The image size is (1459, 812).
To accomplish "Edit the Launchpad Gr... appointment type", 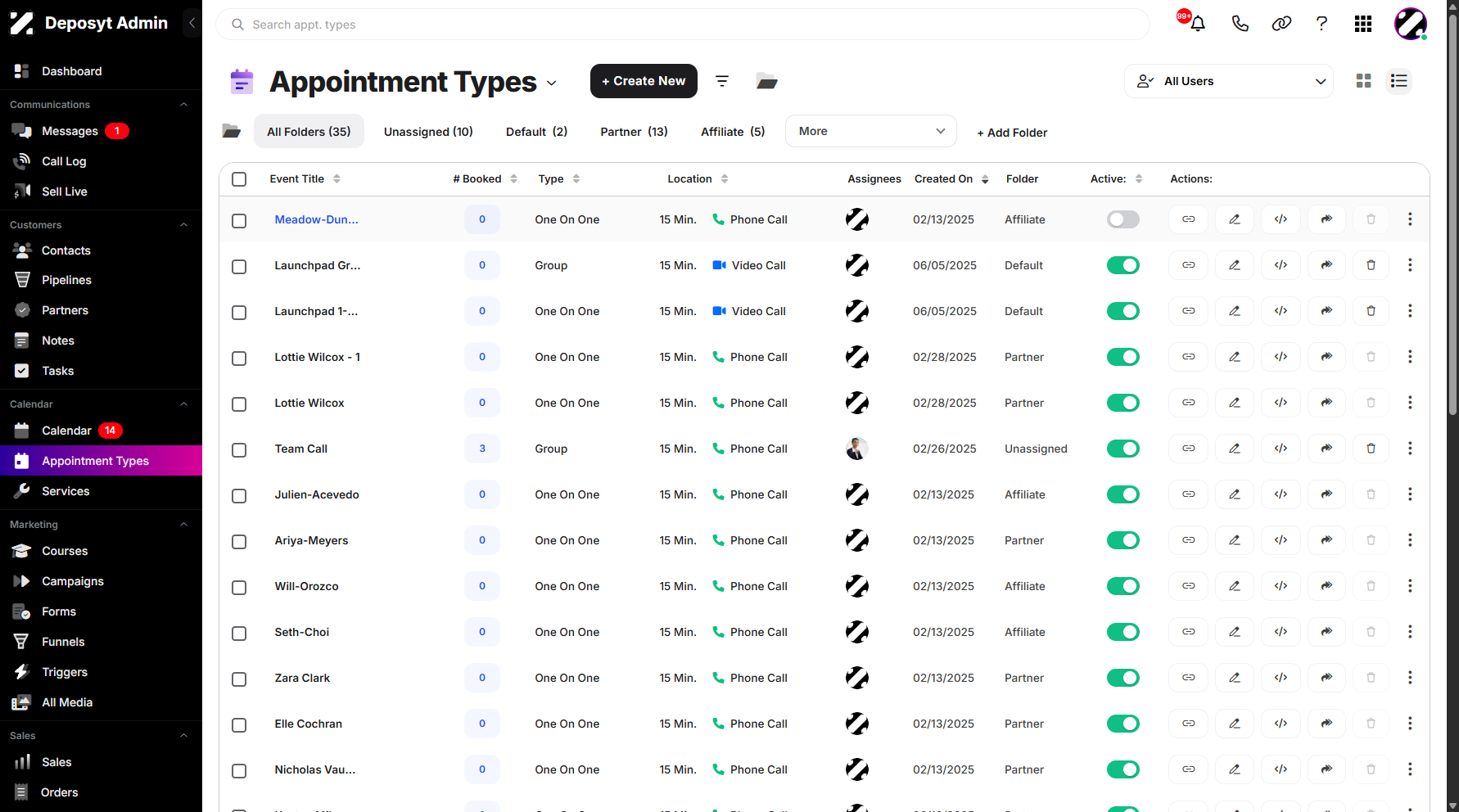I will 1235,265.
